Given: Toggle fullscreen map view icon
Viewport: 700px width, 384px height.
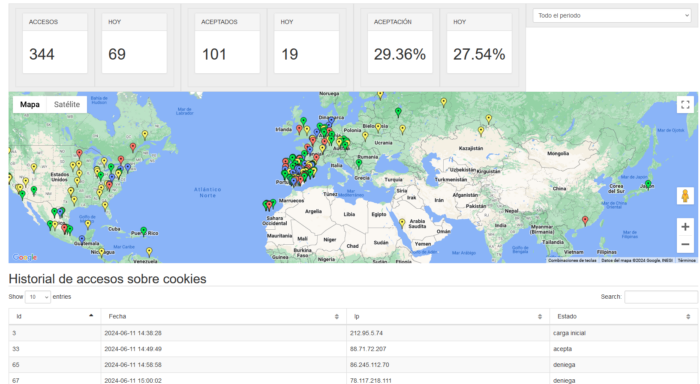Looking at the screenshot, I should pyautogui.click(x=685, y=104).
